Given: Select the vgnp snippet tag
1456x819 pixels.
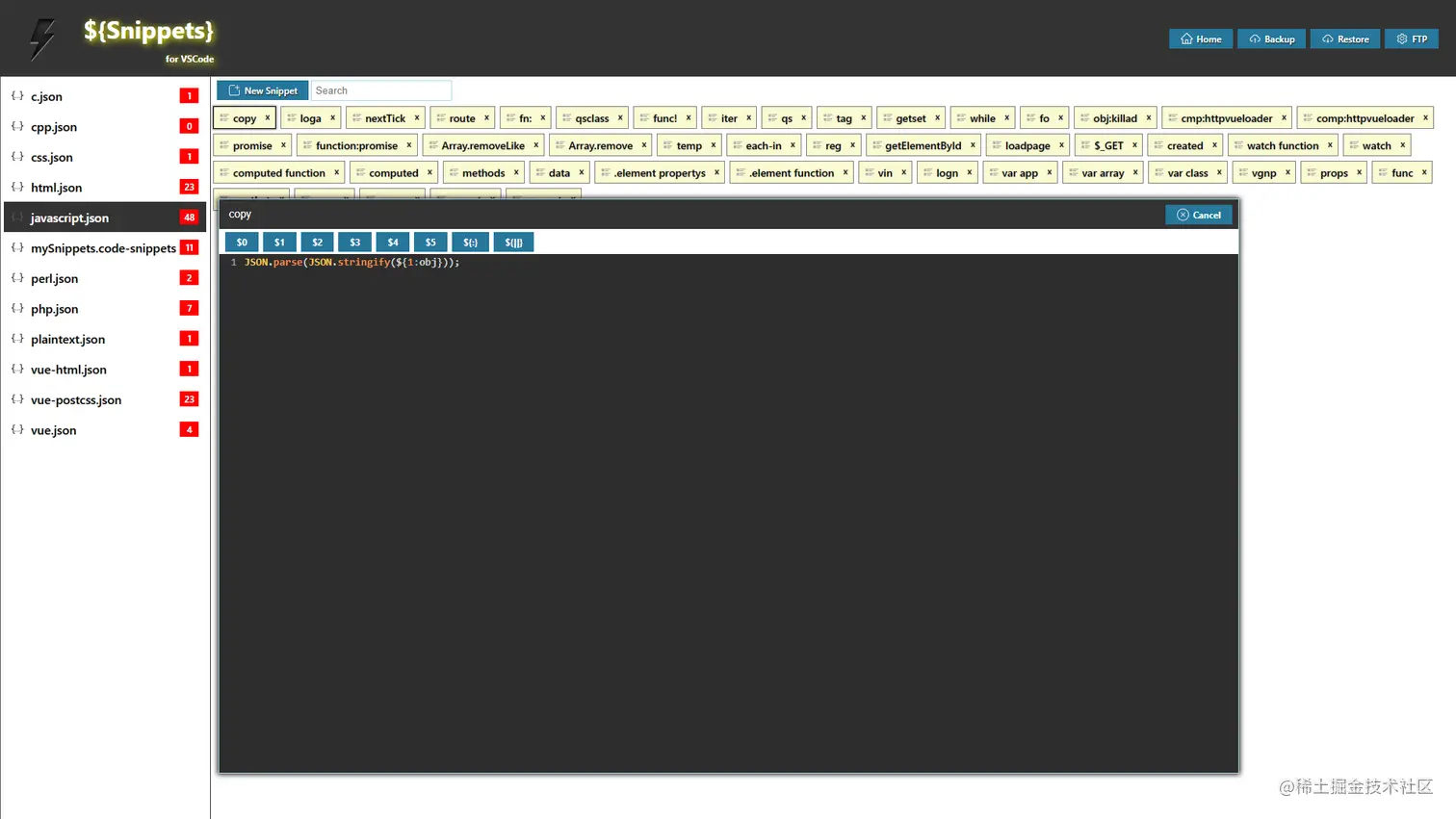Looking at the screenshot, I should pyautogui.click(x=1264, y=173).
